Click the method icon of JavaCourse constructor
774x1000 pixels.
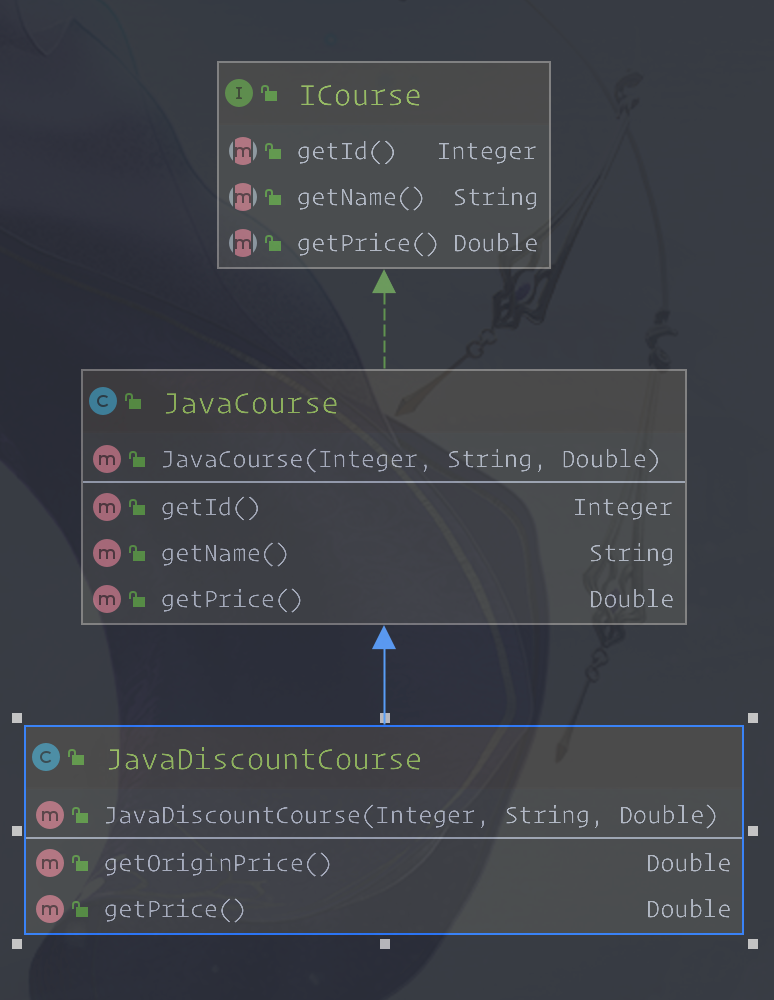point(106,459)
